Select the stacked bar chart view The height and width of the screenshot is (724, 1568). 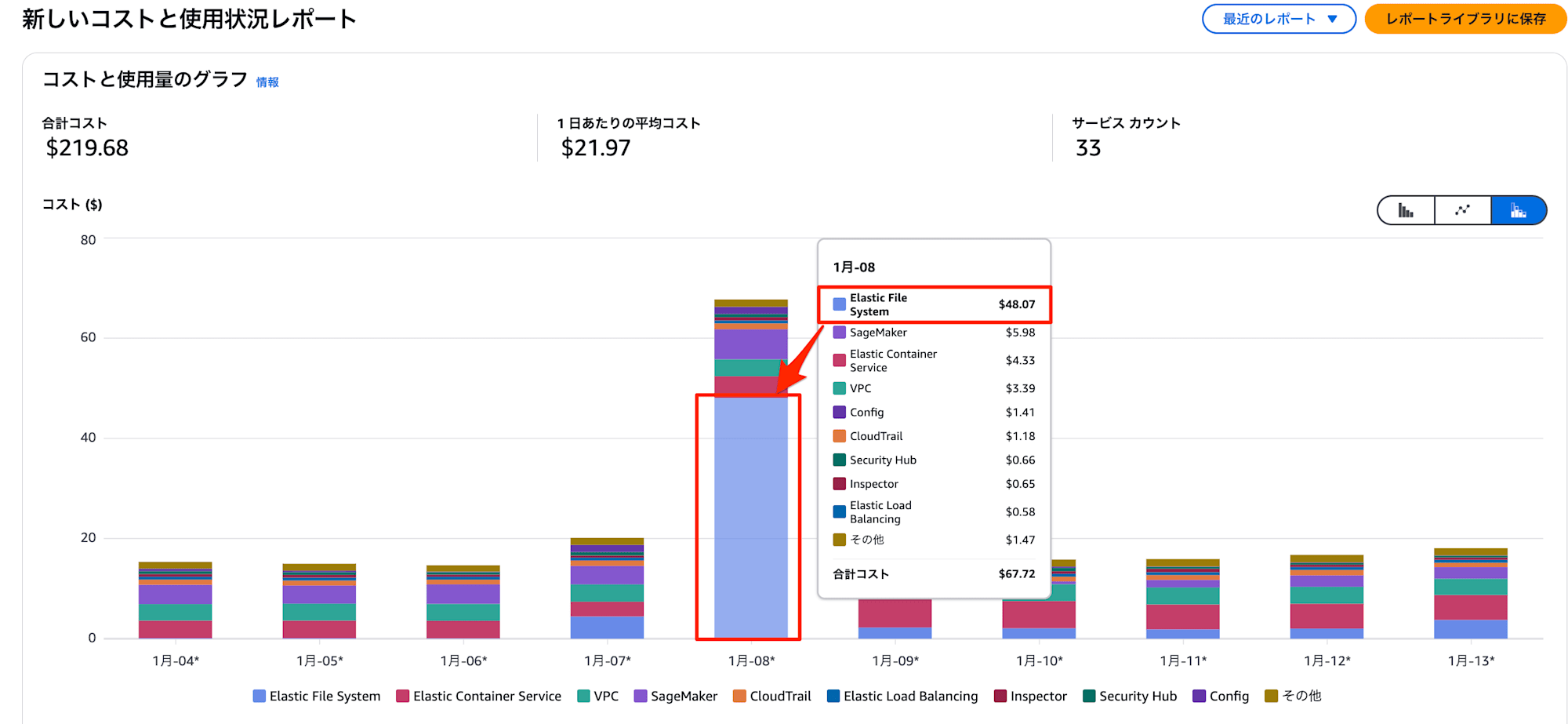[1519, 210]
